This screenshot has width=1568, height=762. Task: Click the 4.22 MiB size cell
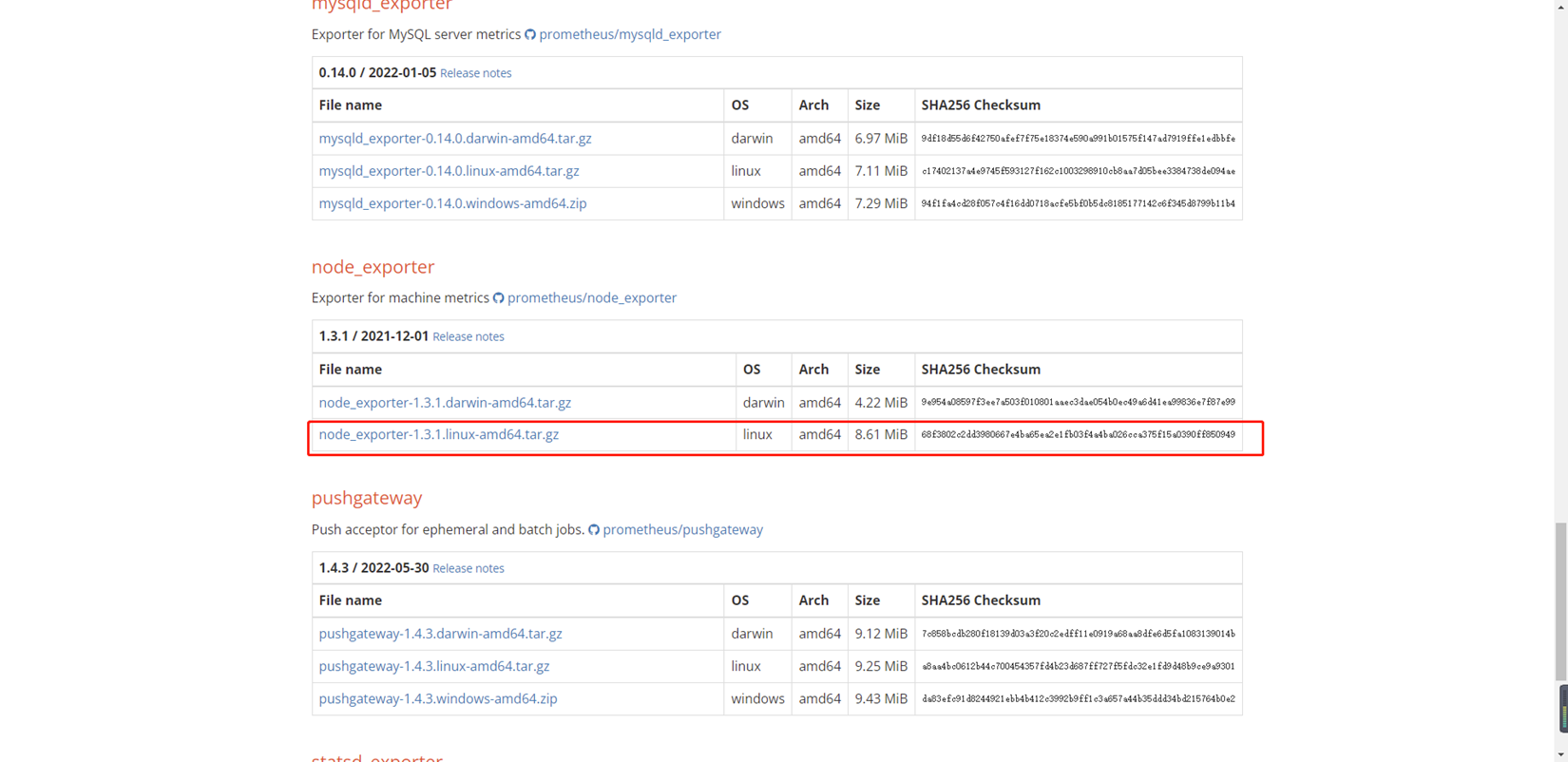881,402
